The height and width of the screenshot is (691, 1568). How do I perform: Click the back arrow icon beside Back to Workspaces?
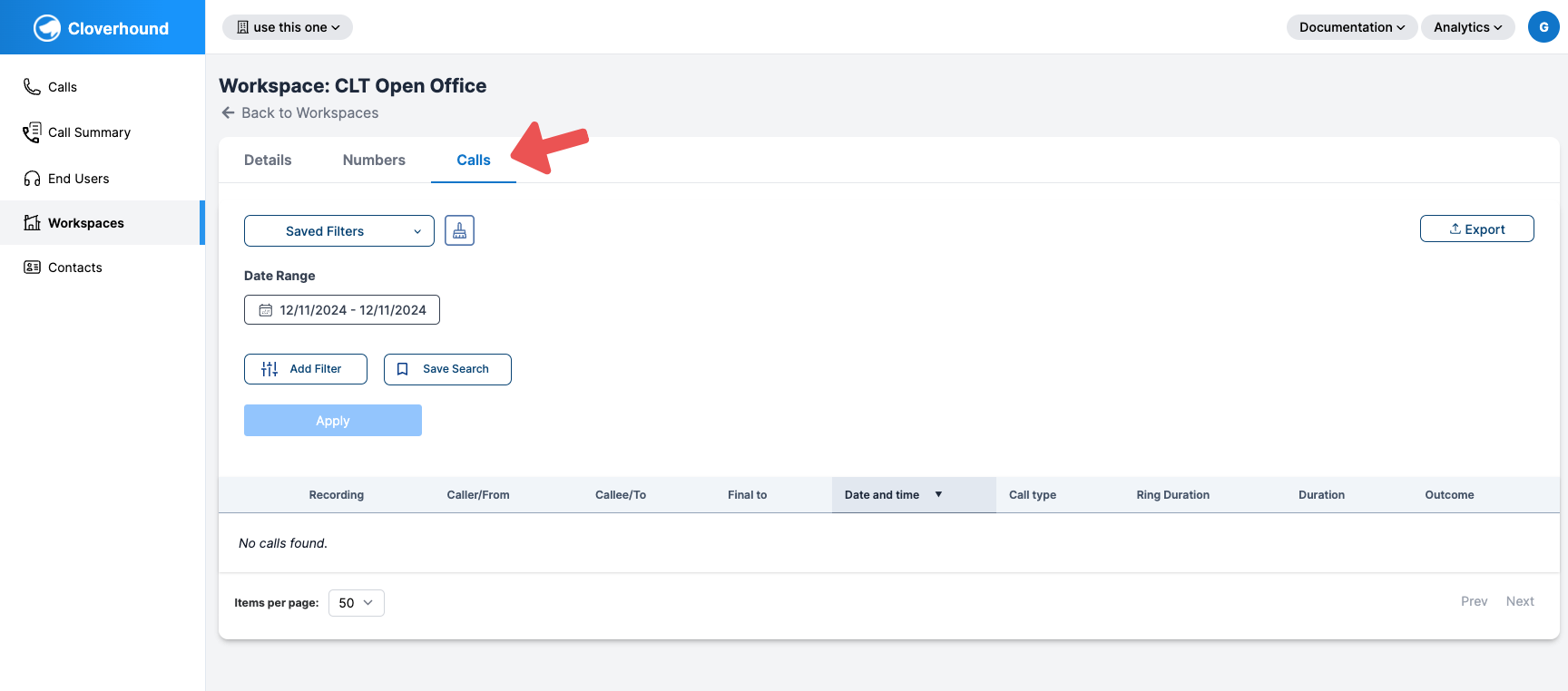(228, 112)
